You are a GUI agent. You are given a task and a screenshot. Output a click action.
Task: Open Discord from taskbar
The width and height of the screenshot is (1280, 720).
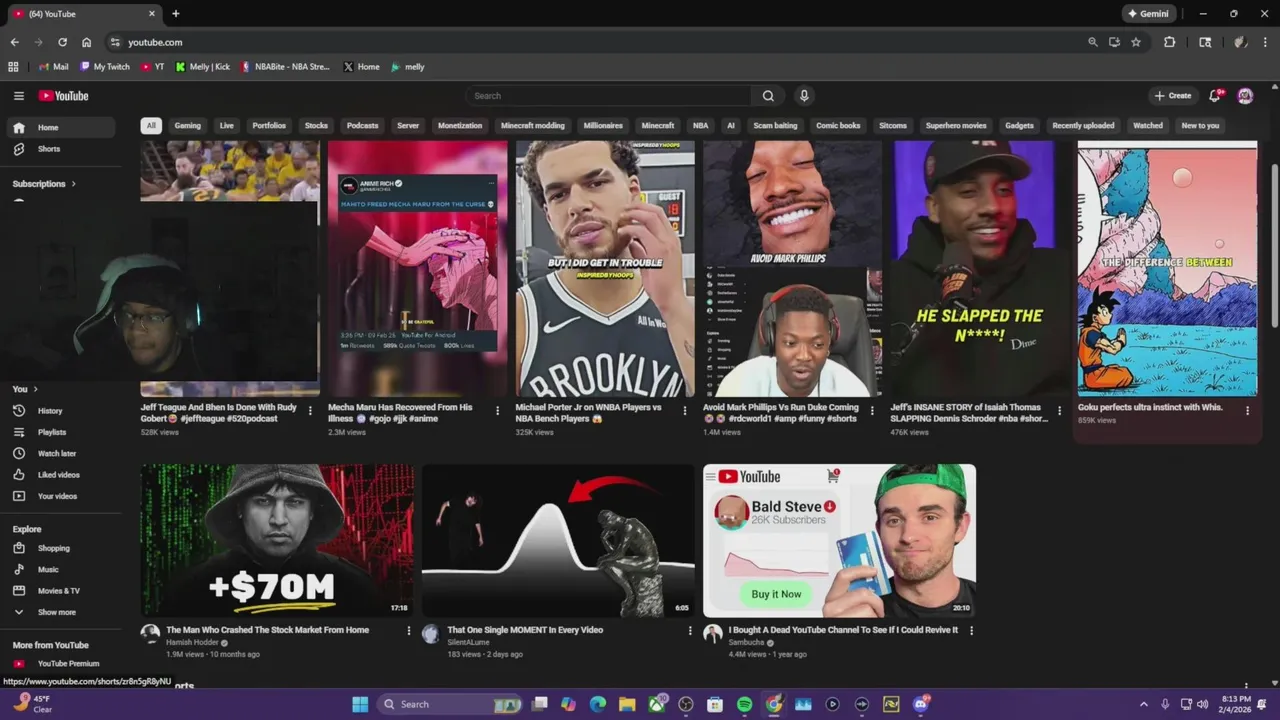point(921,704)
